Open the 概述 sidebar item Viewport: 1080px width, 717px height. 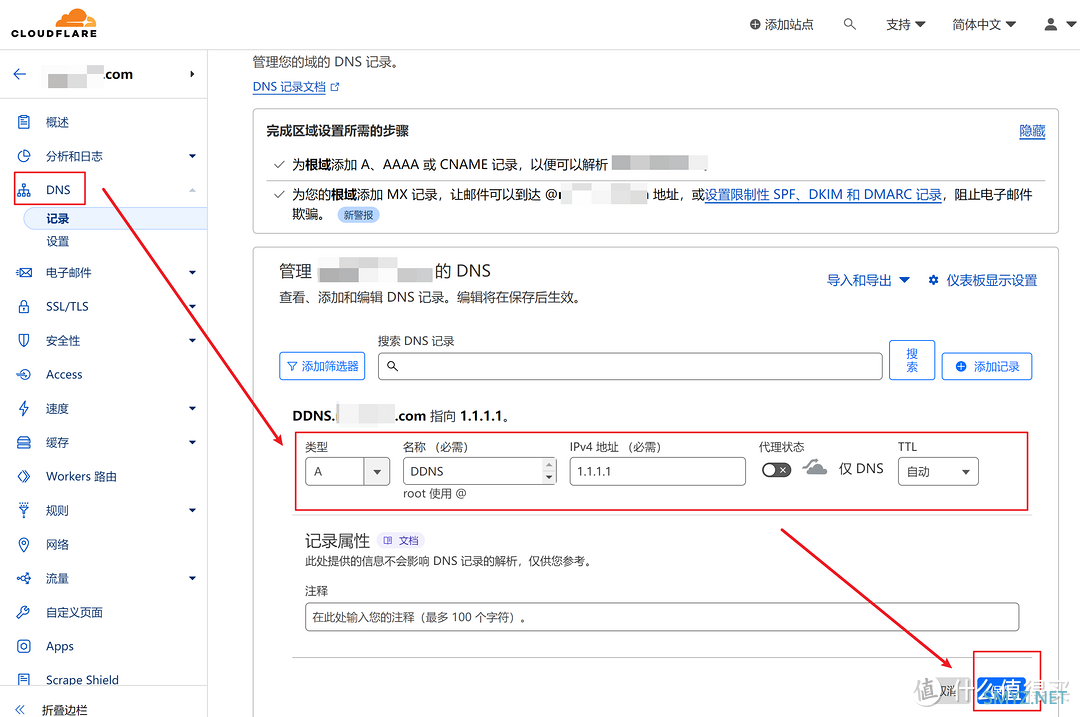57,123
